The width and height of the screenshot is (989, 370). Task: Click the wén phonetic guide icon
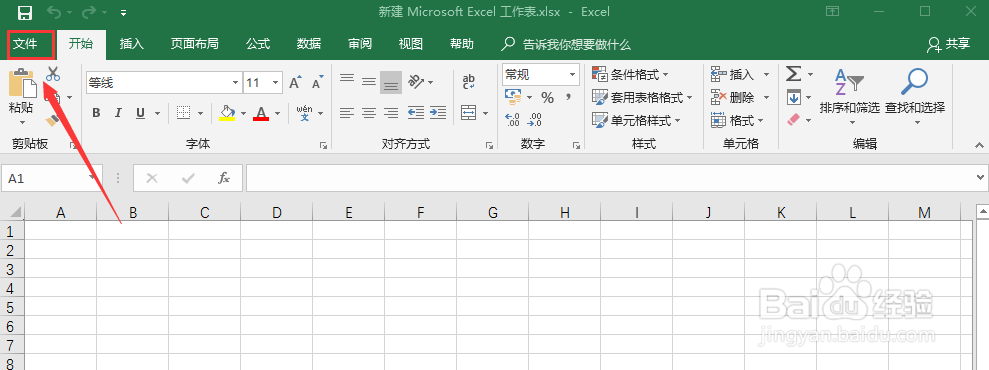click(305, 113)
